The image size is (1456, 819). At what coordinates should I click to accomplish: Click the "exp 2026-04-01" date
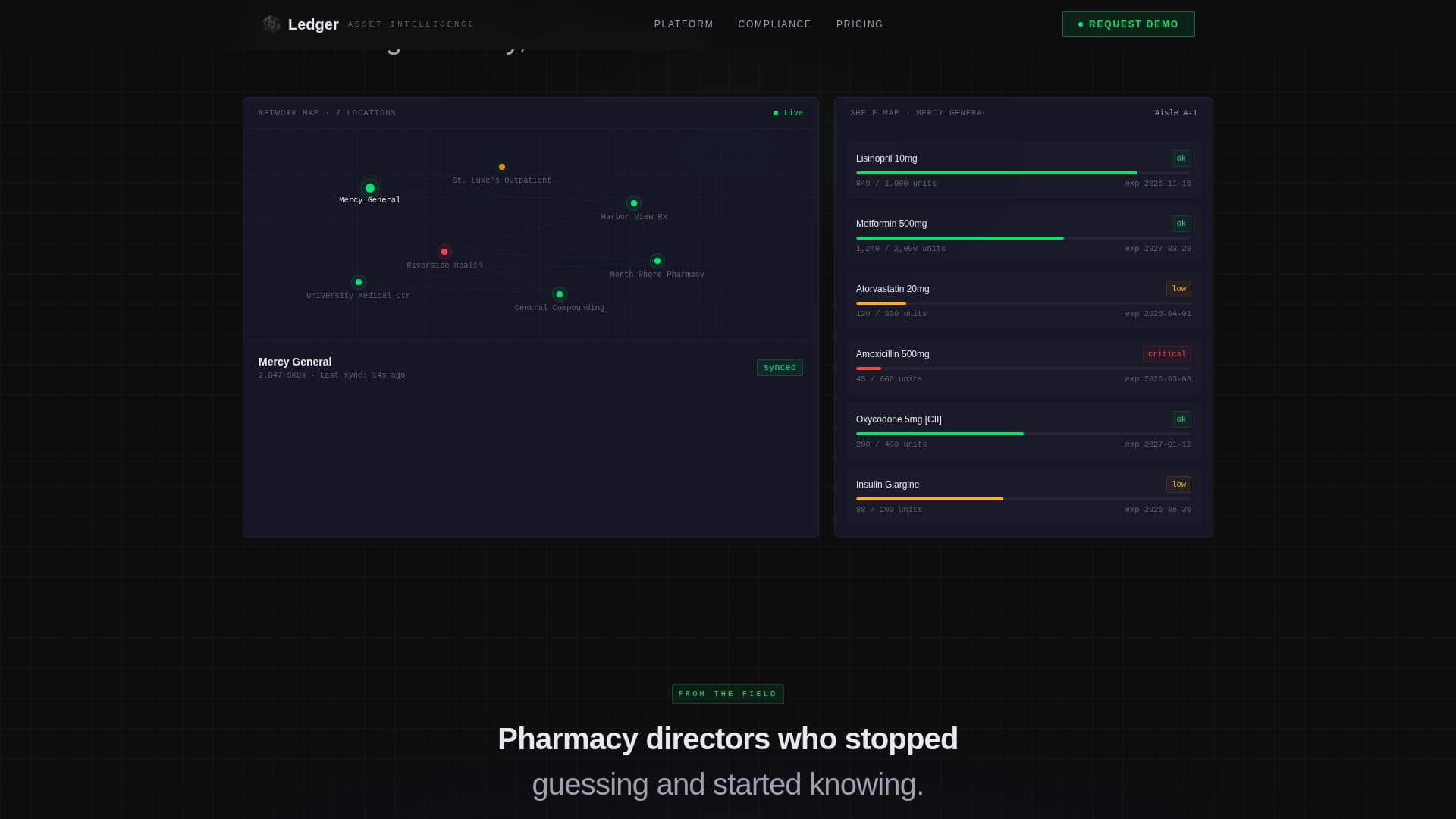pos(1158,314)
